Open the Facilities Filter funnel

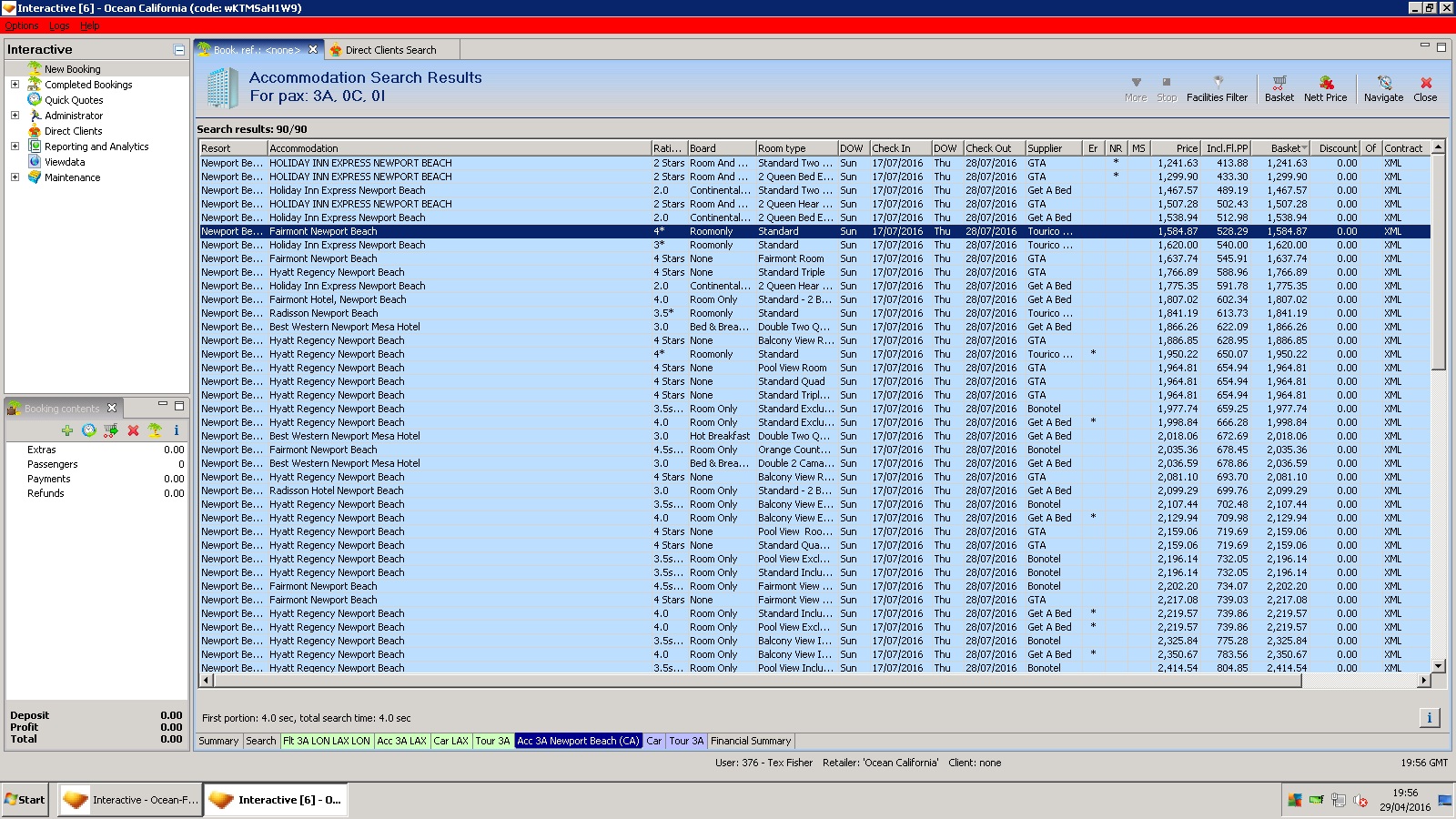[1217, 83]
